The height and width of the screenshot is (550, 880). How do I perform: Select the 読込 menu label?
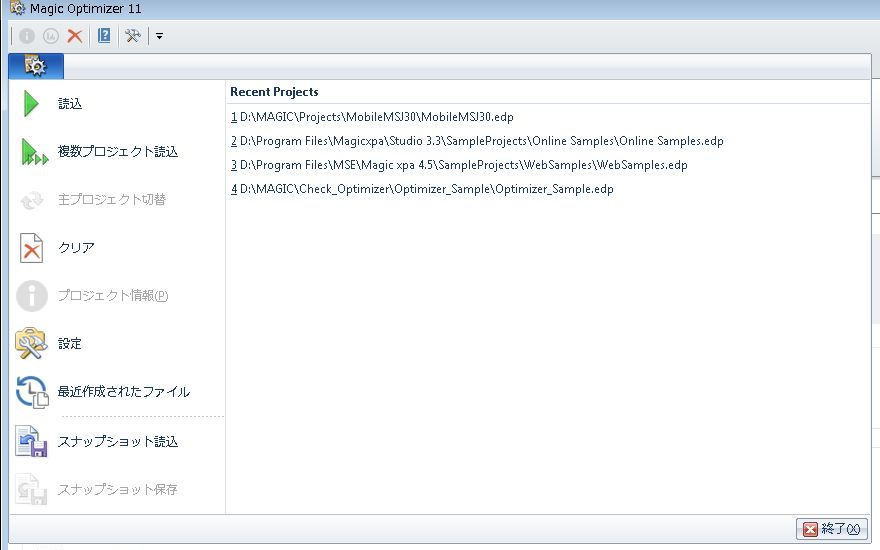point(70,104)
